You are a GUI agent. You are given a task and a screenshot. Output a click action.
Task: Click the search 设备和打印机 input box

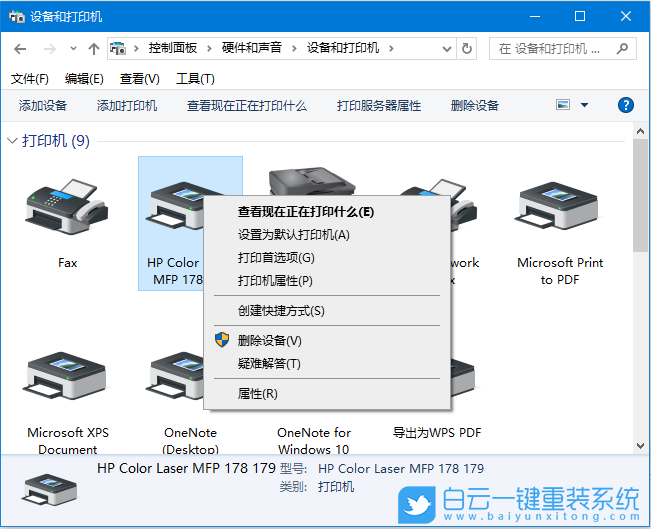click(562, 49)
